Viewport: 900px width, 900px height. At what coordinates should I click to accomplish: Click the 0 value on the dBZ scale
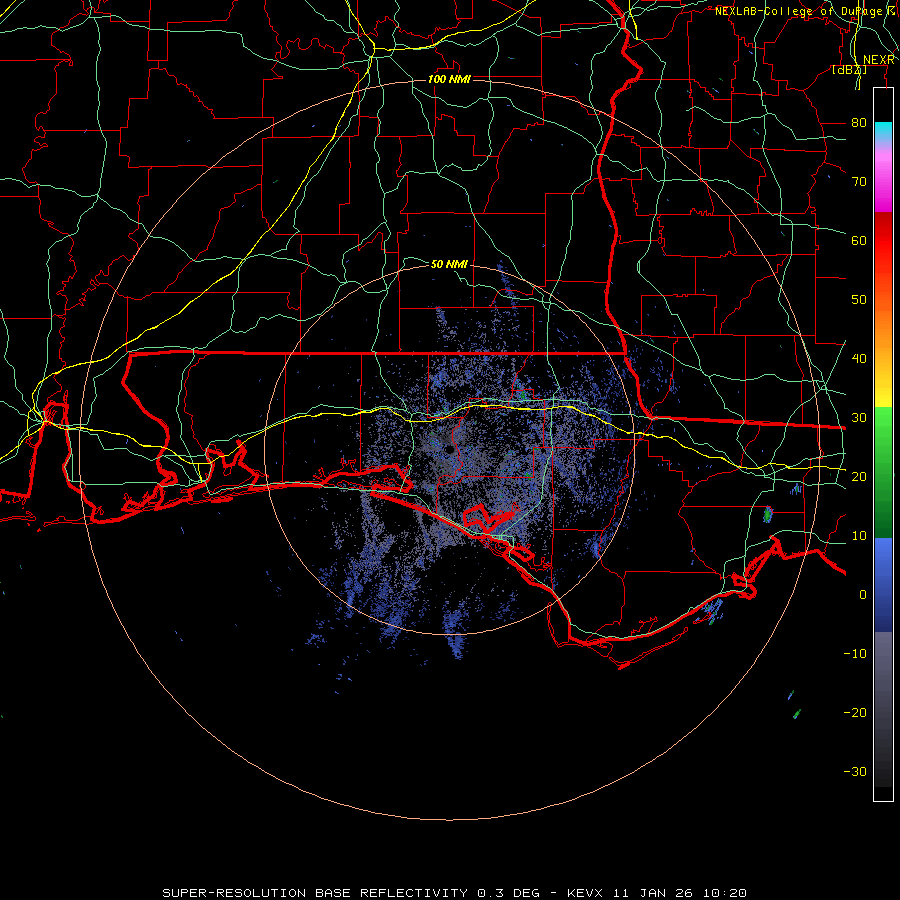[862, 595]
